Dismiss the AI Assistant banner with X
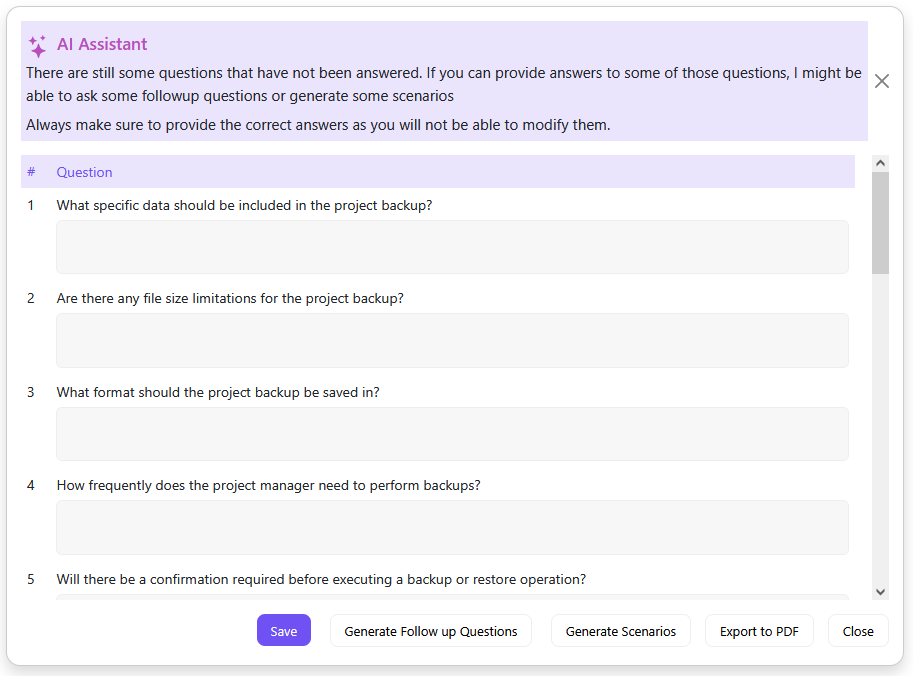913x676 pixels. [x=881, y=81]
